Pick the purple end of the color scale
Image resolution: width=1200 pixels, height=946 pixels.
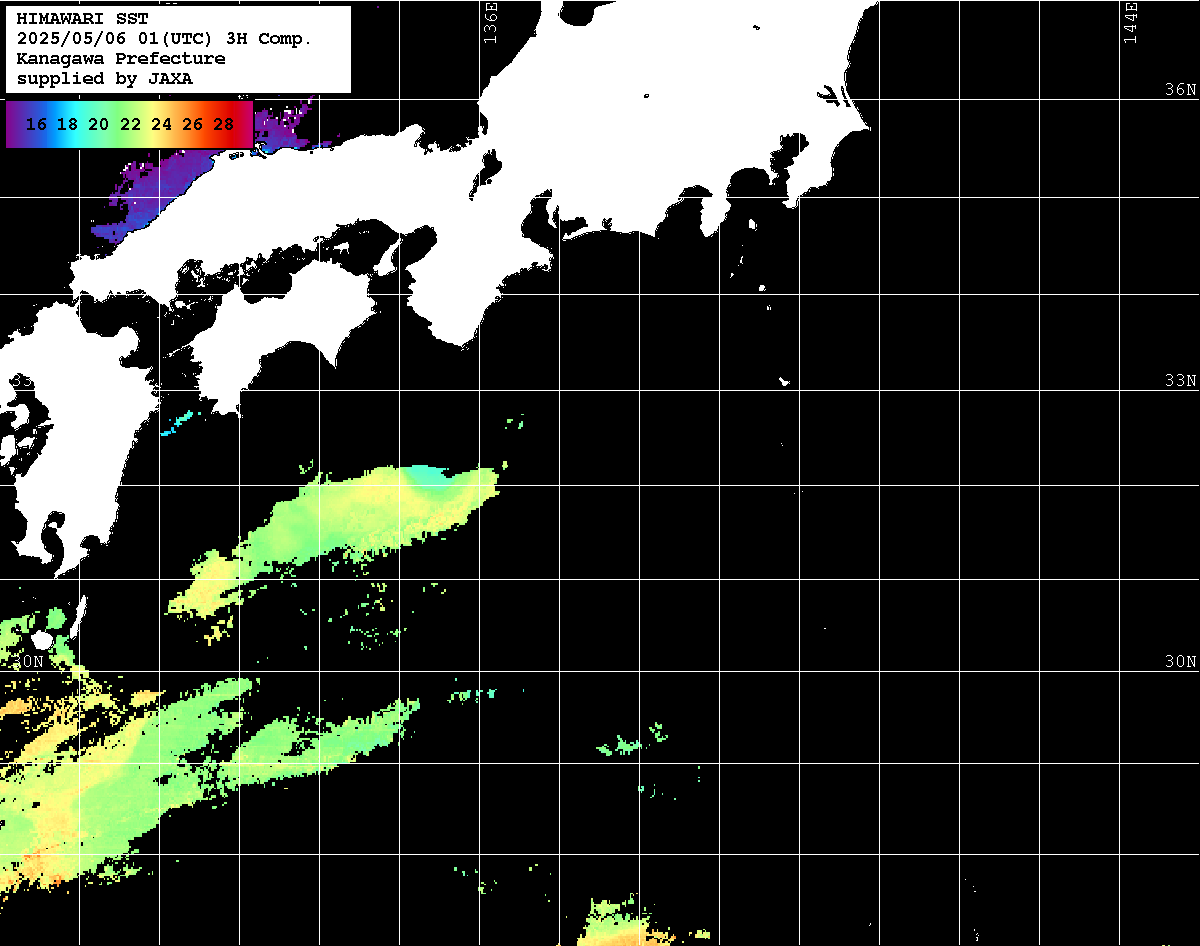pyautogui.click(x=13, y=124)
